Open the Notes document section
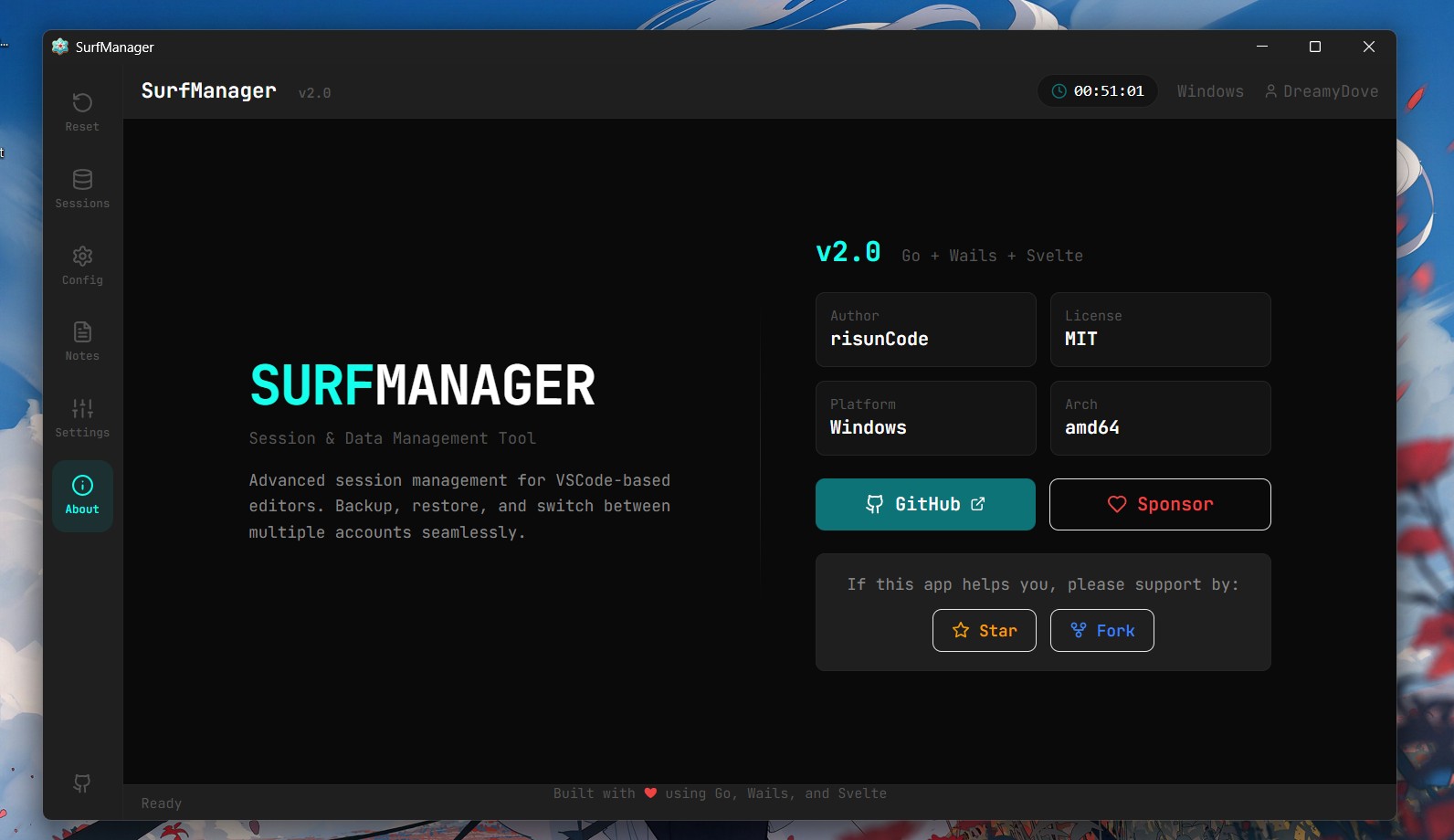1454x840 pixels. (x=82, y=341)
